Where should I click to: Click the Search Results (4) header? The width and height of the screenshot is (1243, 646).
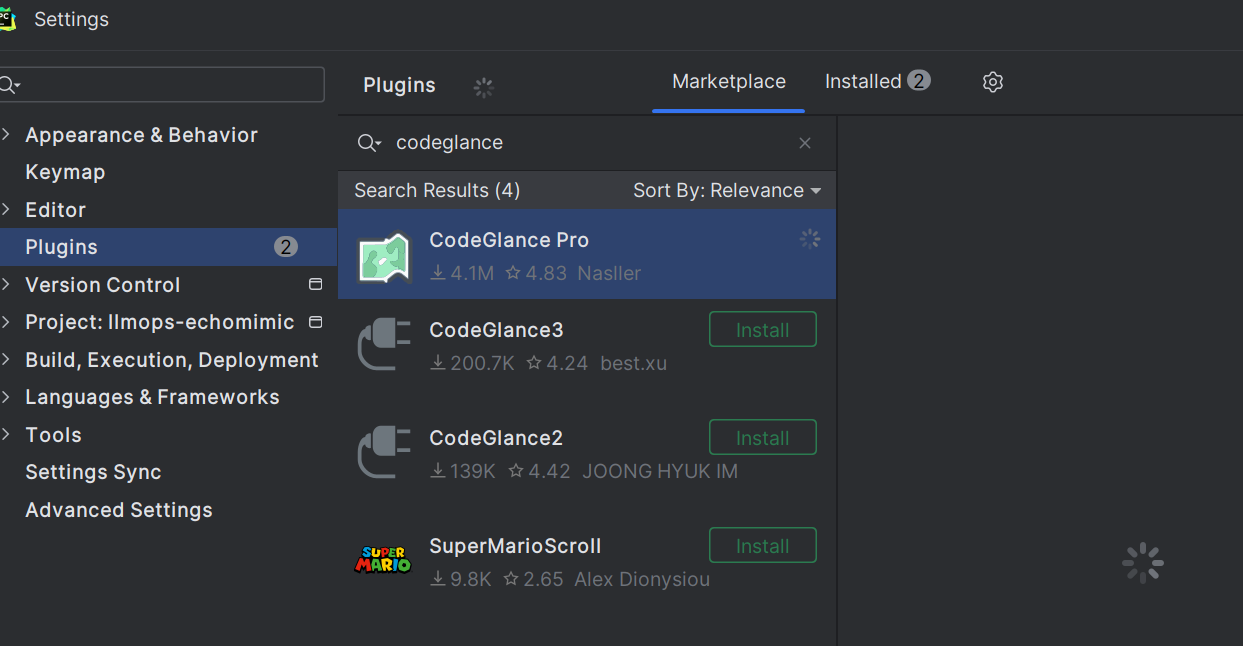tap(437, 190)
